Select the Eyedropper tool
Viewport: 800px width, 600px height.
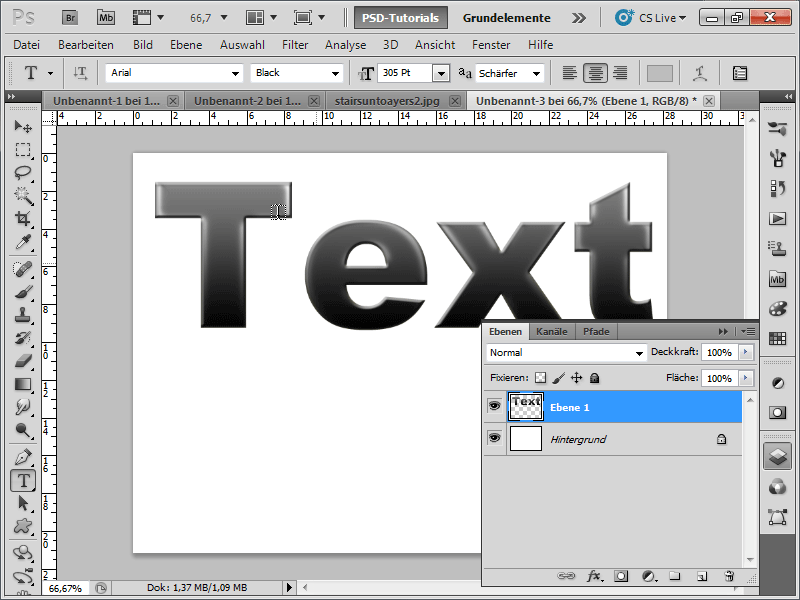point(23,242)
